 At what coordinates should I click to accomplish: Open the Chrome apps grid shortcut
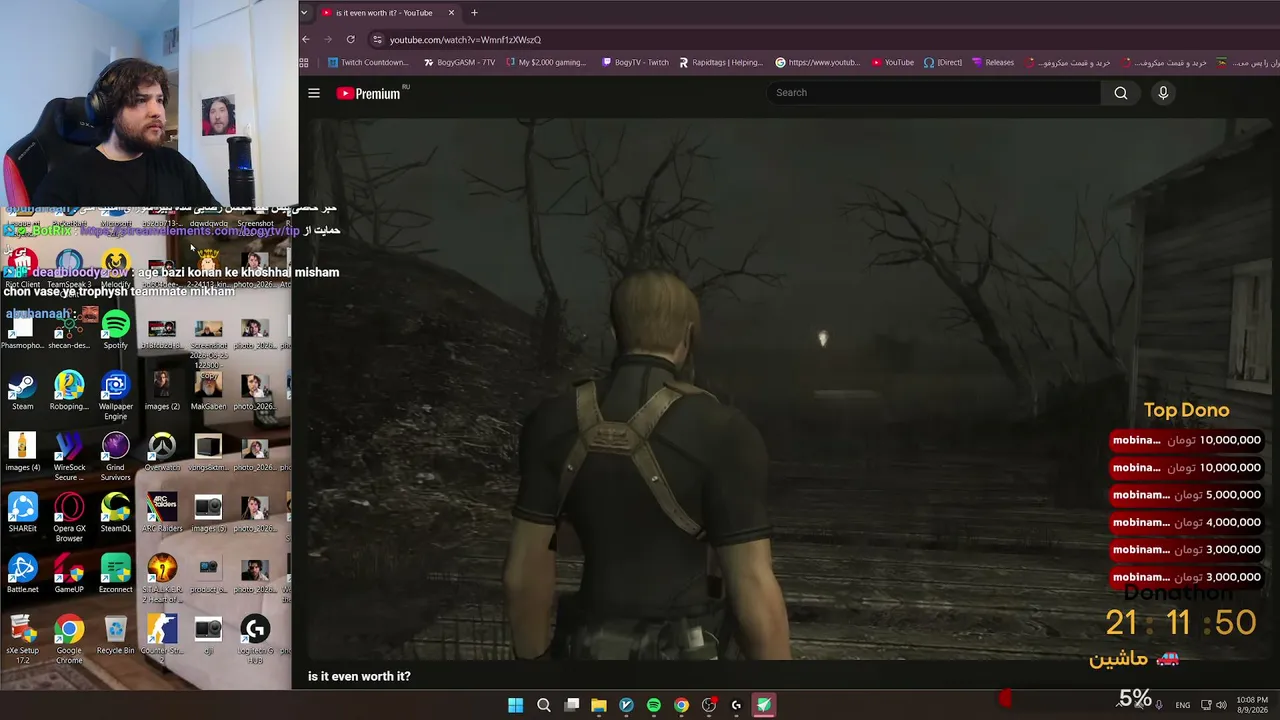[304, 62]
